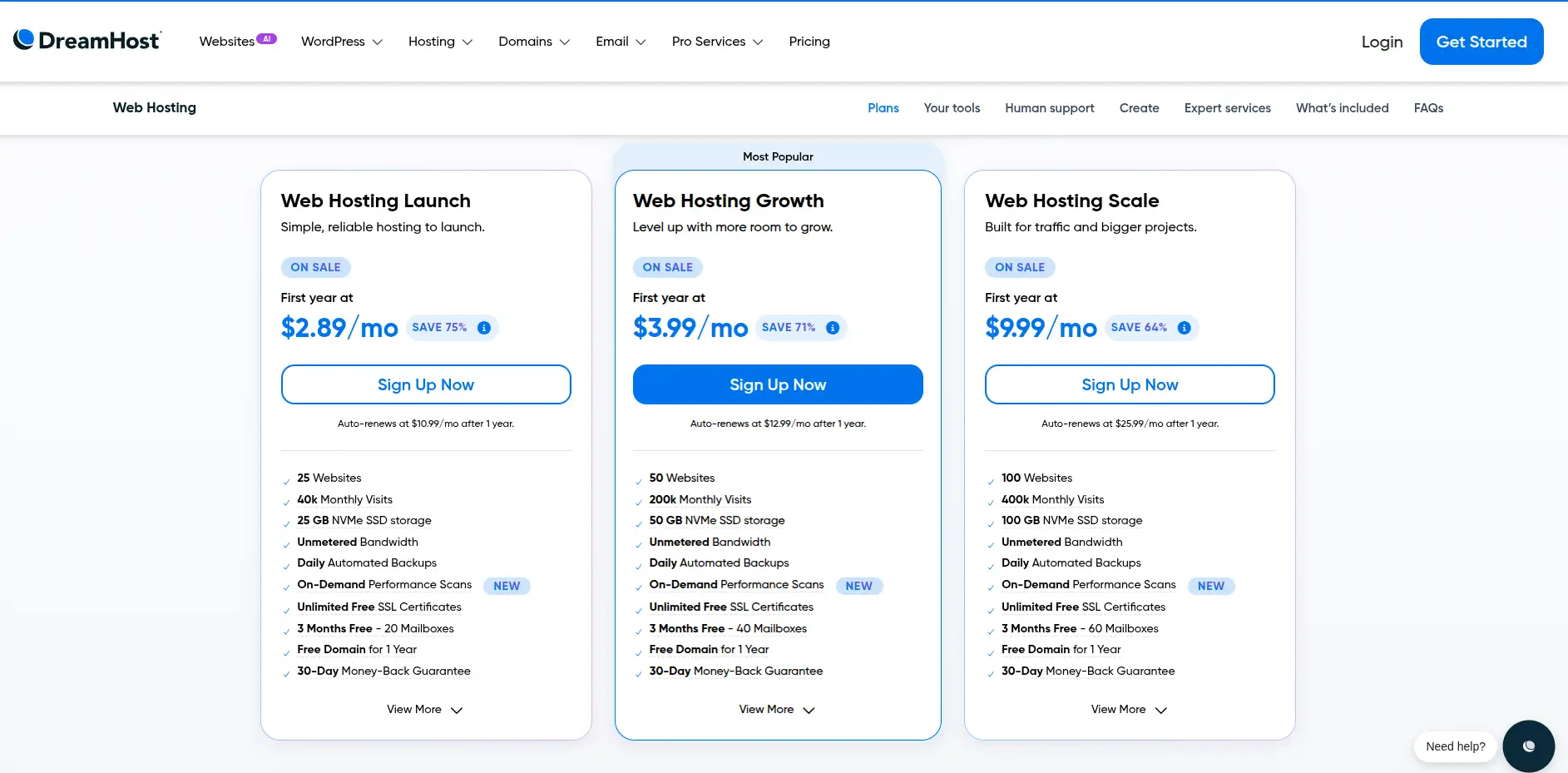Click the 400k Monthly Visits feature
This screenshot has height=773, width=1568.
coord(1053,499)
